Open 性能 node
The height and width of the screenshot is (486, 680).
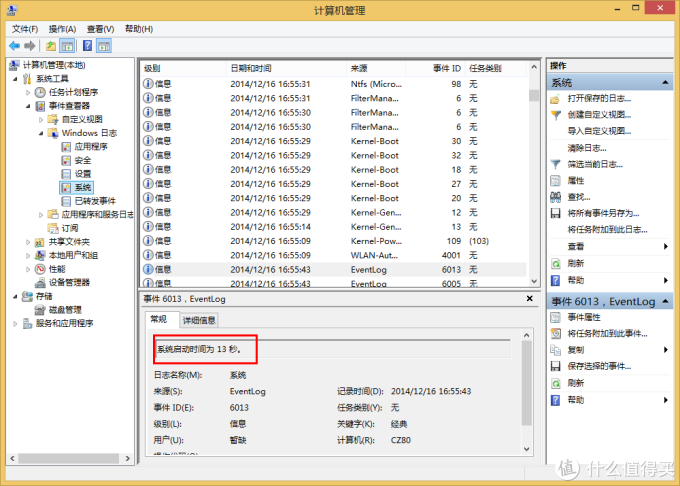coord(50,269)
